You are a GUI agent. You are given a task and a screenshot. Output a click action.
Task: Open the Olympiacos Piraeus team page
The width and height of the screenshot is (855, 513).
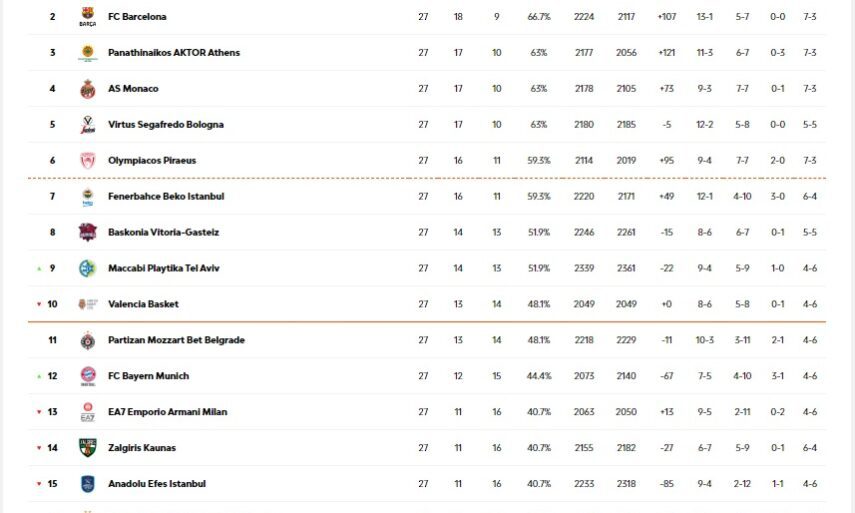pyautogui.click(x=152, y=161)
